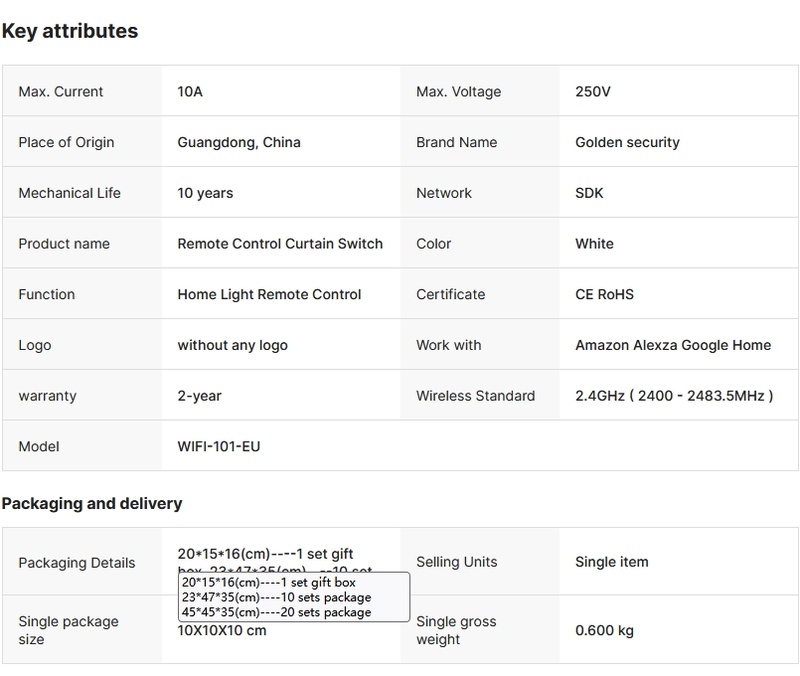Viewport: 800px width, 676px height.
Task: Click the CE RoHS certificate value
Action: point(604,295)
